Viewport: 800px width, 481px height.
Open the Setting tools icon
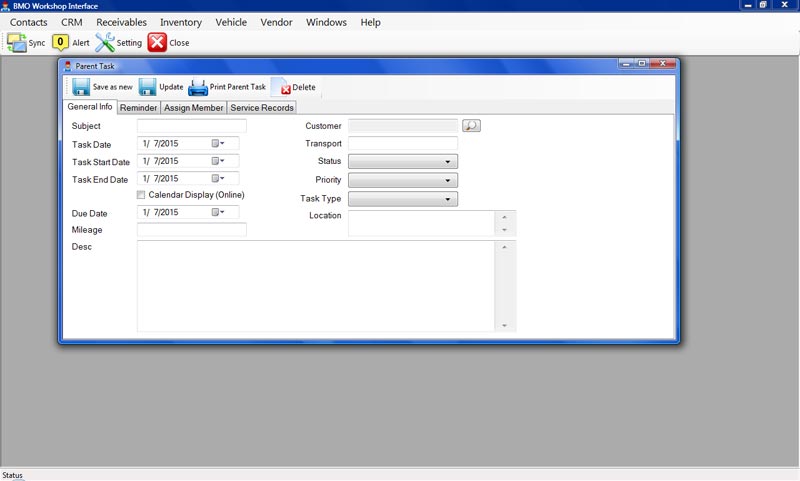pyautogui.click(x=105, y=43)
